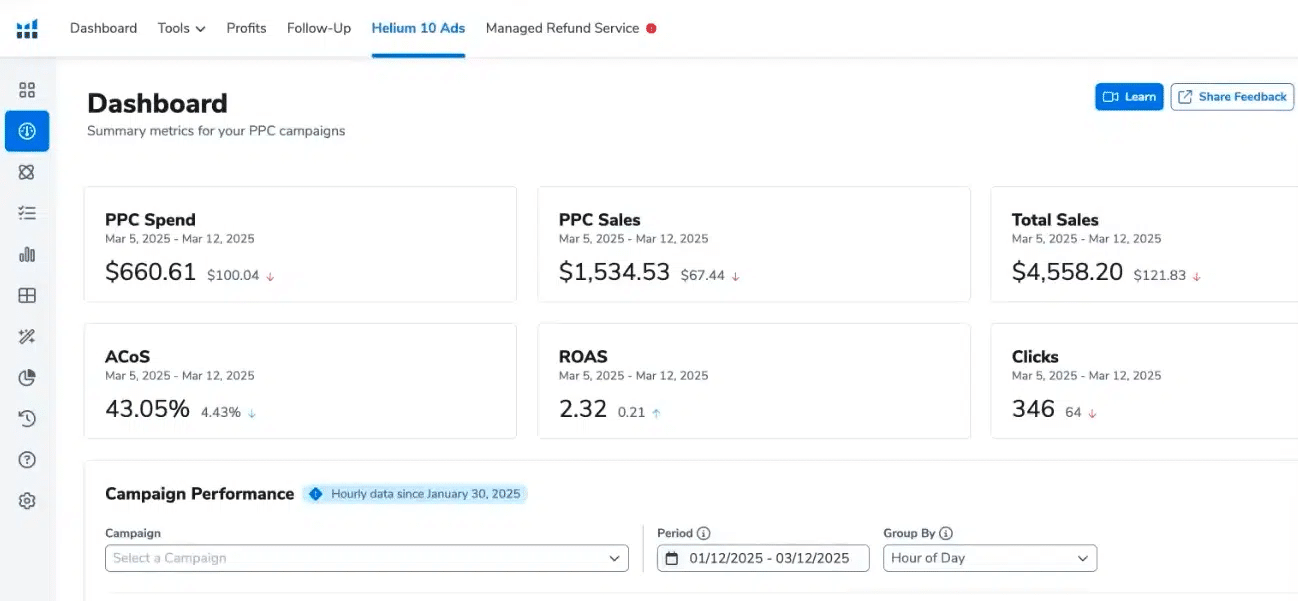
Task: Open the history clock sidebar icon
Action: pos(27,418)
